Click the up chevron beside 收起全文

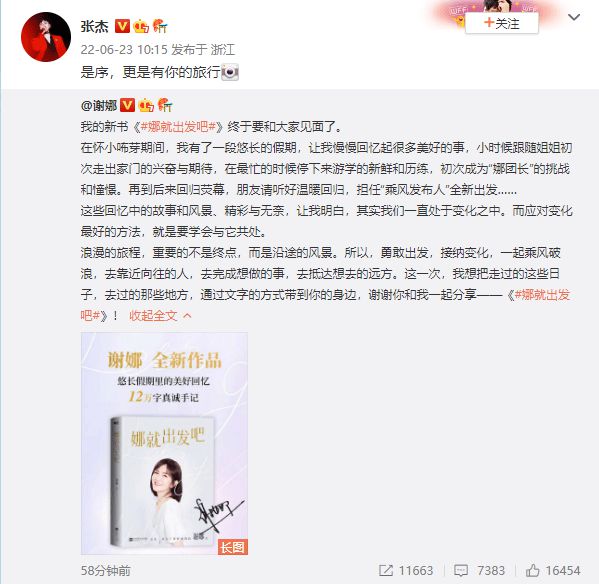tap(187, 315)
